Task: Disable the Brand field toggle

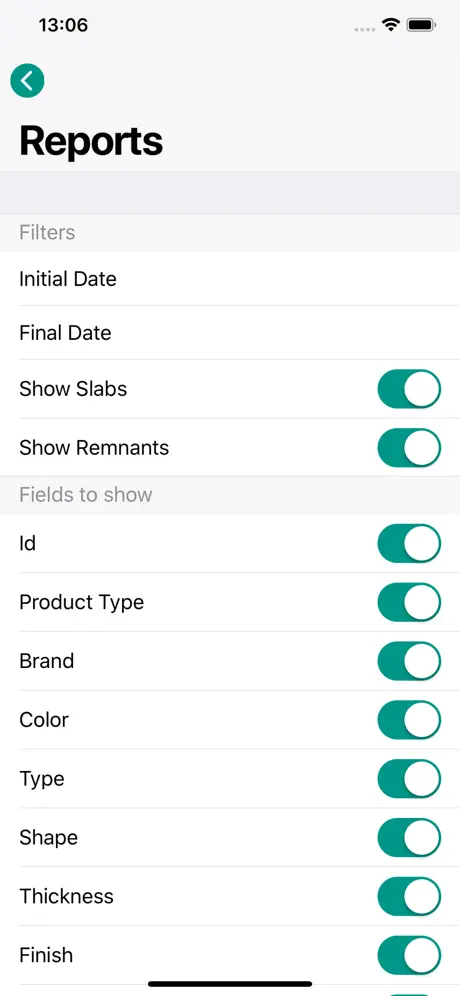Action: coord(409,661)
